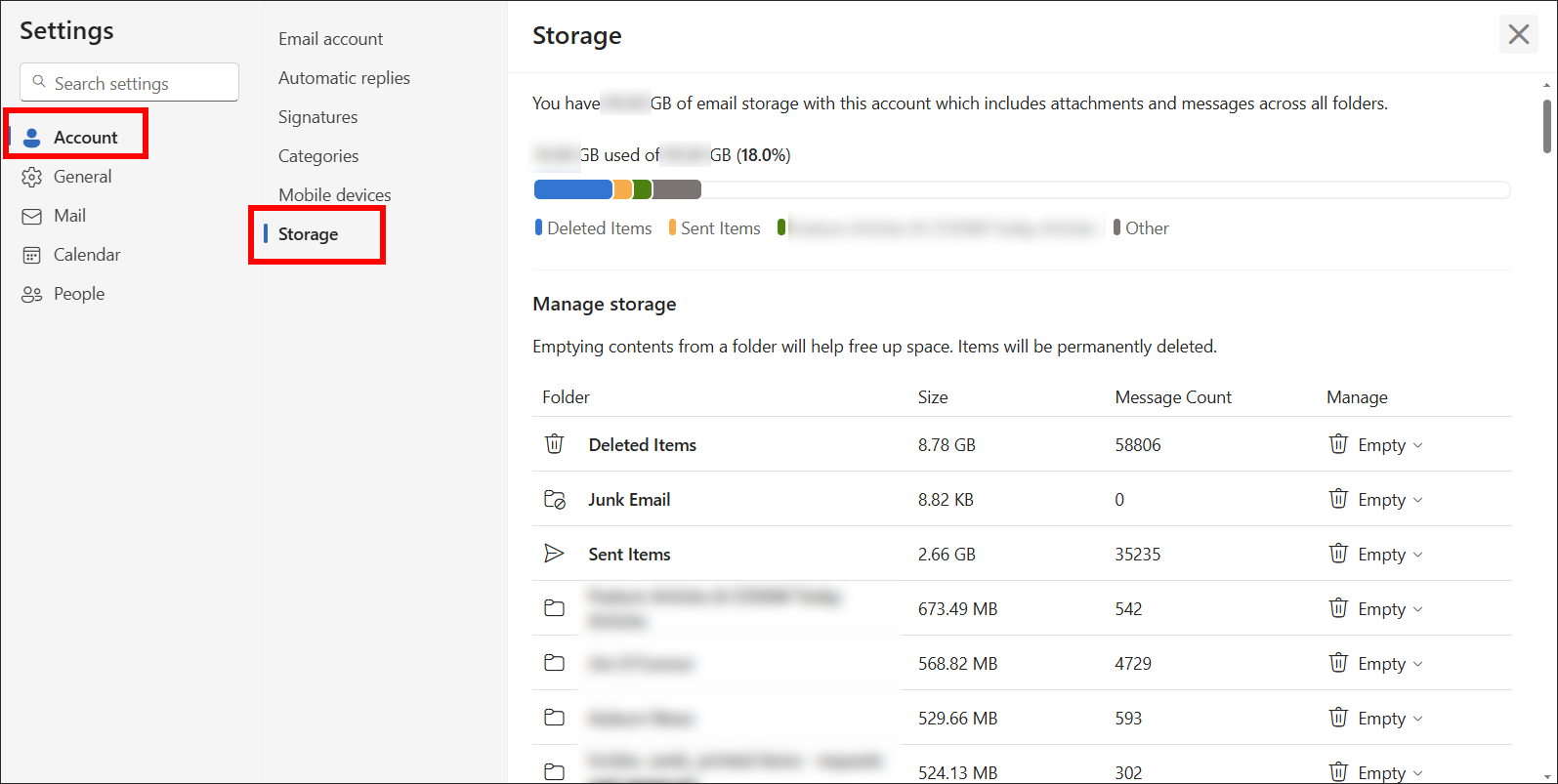
Task: Click the Empty trash icon for Junk Email
Action: tap(1338, 499)
